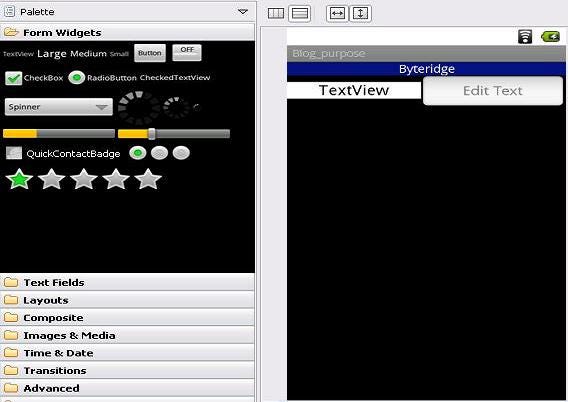Choose the Spinner widget
The height and width of the screenshot is (402, 568).
[59, 107]
